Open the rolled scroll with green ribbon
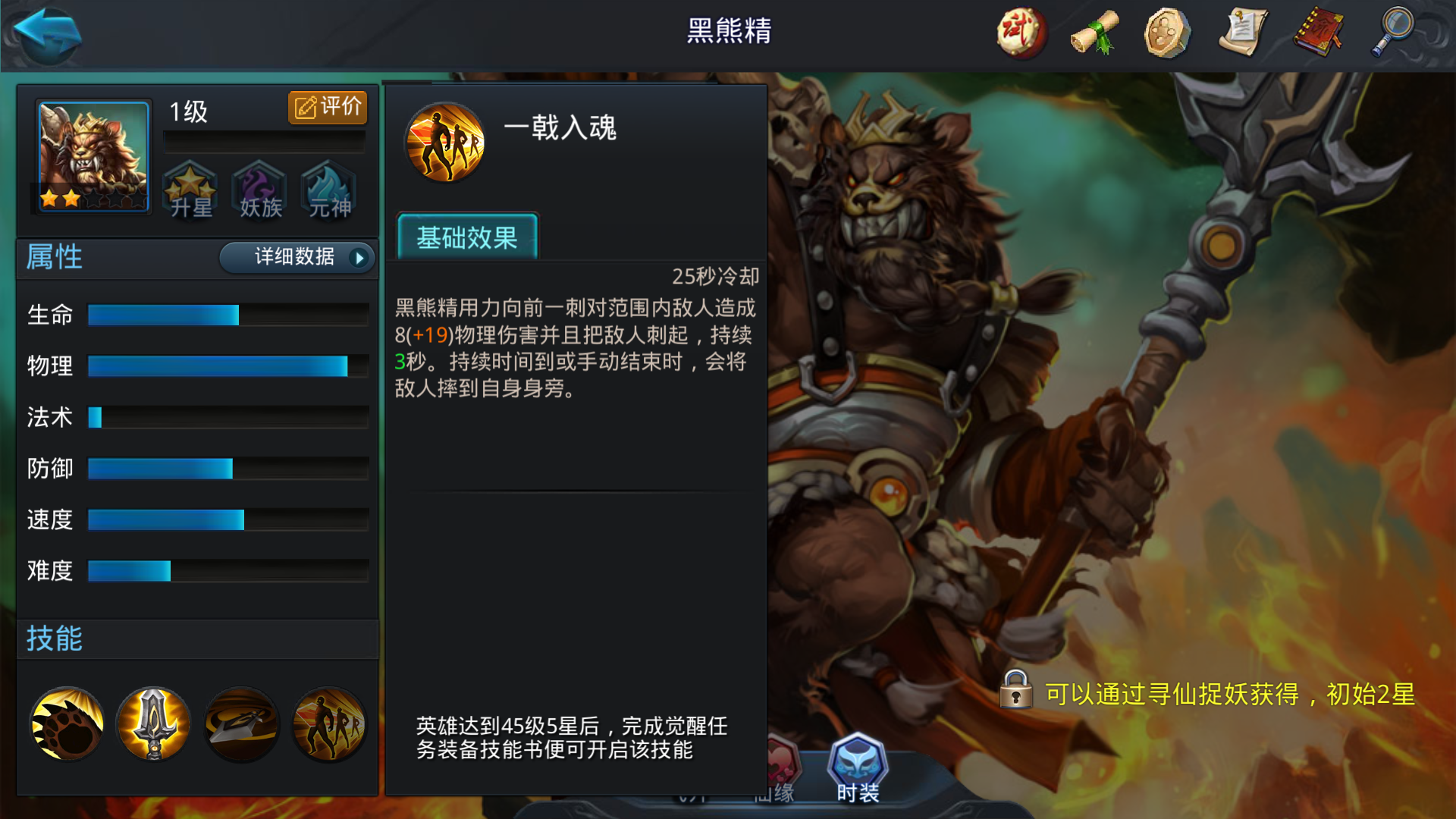This screenshot has height=819, width=1456. (1094, 32)
